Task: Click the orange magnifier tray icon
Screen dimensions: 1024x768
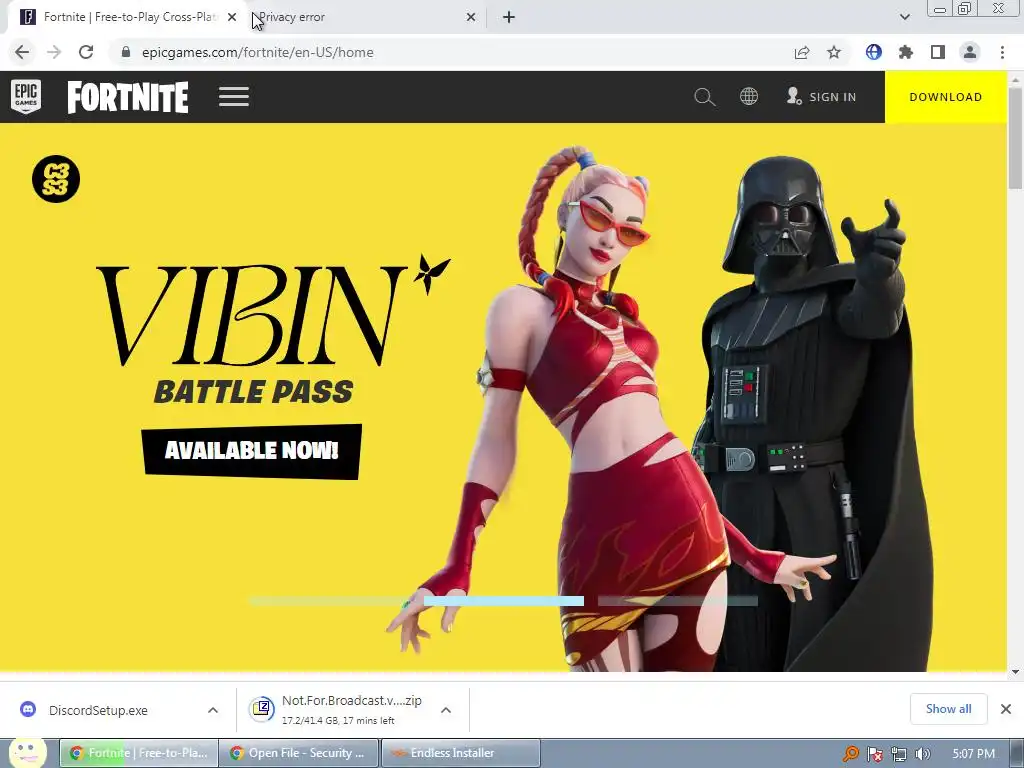Action: [851, 754]
